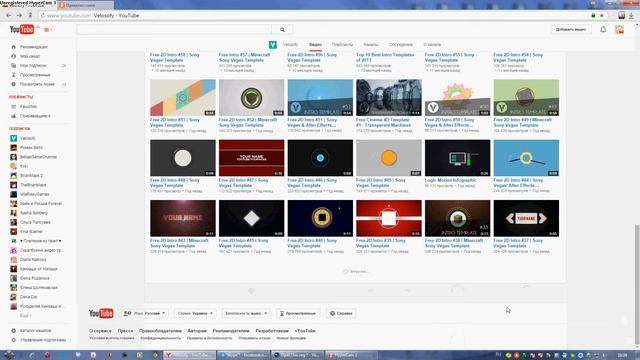Open the +YouTube footer link
Screen dimensions: 640x360
click(305, 331)
